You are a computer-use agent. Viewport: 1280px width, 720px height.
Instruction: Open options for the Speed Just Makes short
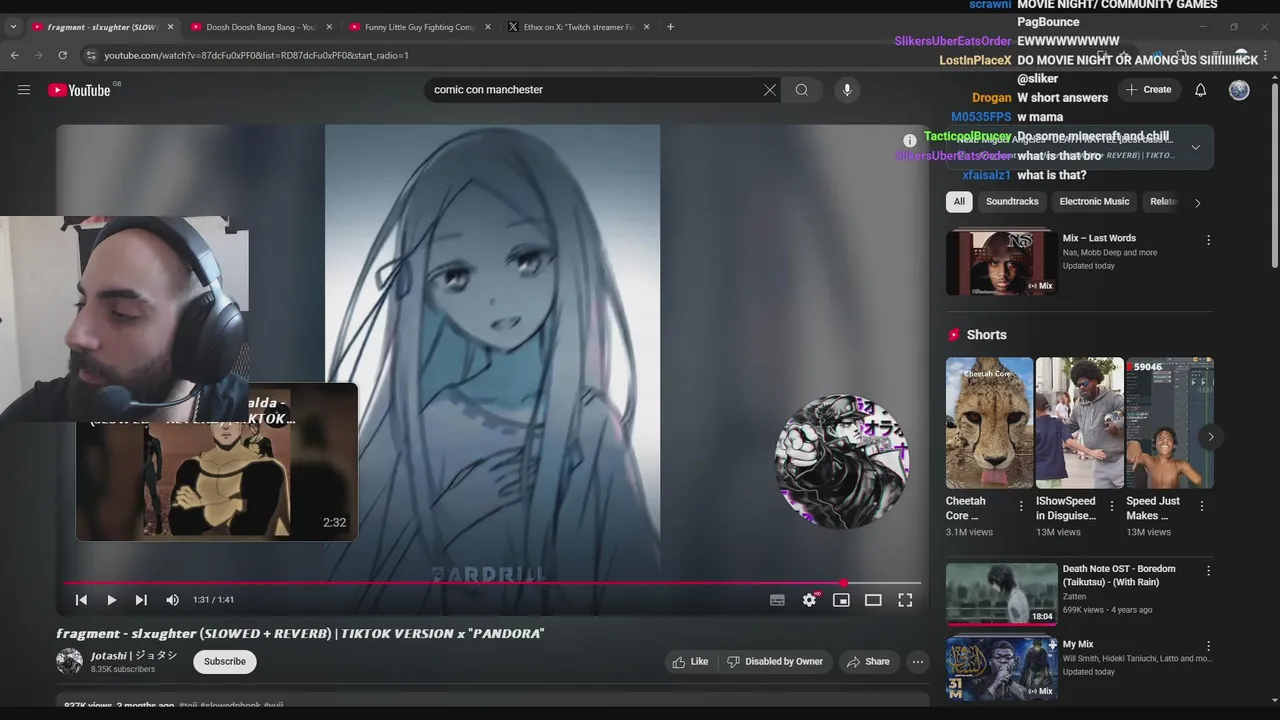tap(1201, 507)
